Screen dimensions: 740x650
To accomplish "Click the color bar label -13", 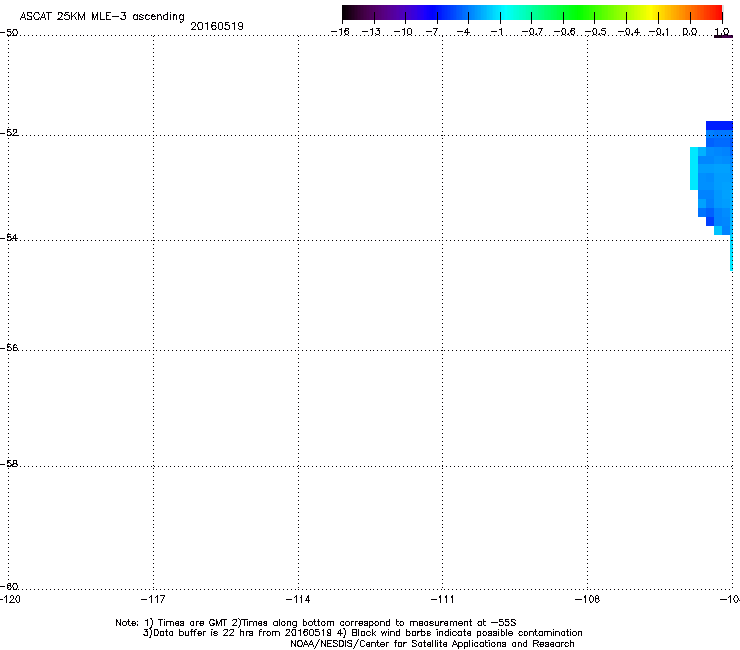I will [x=371, y=32].
